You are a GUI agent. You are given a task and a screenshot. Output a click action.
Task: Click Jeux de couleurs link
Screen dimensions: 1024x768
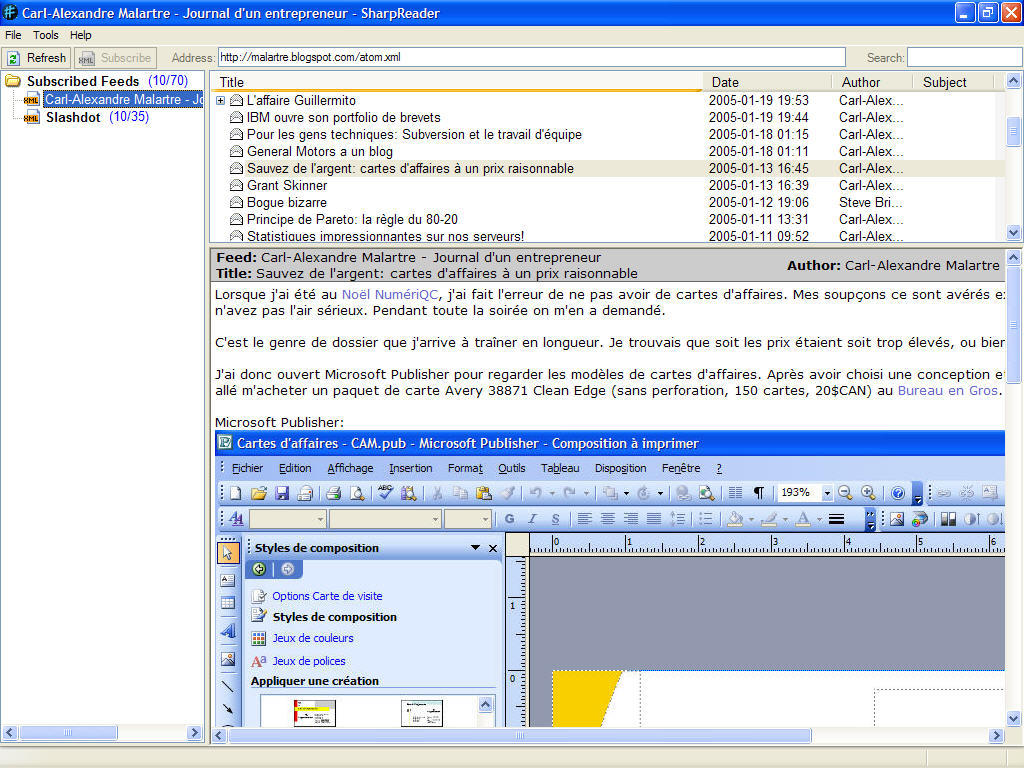[x=313, y=638]
